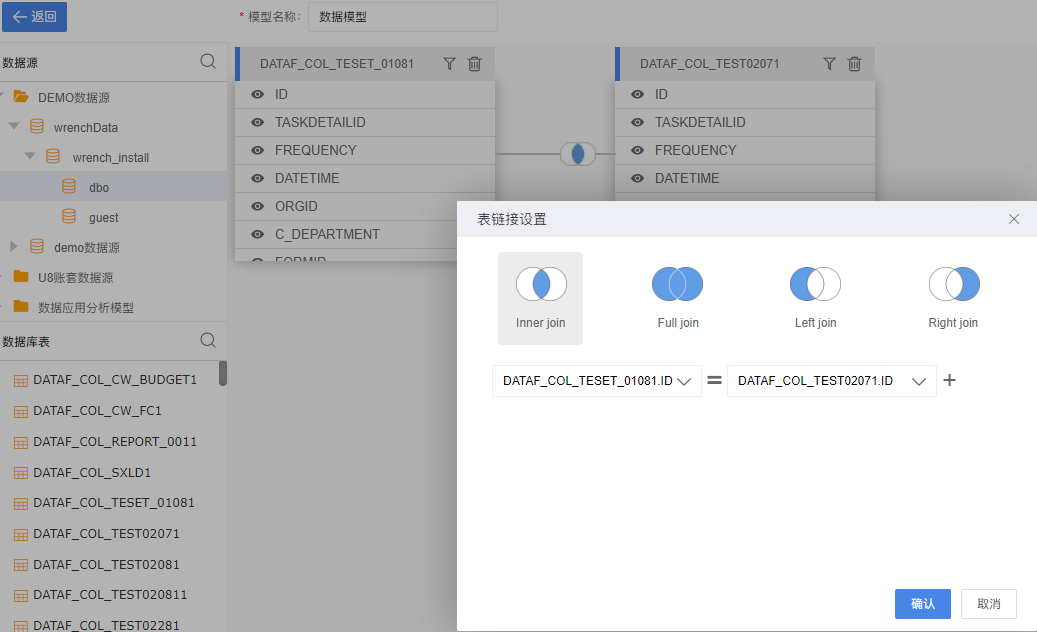This screenshot has width=1037, height=632.
Task: Toggle visibility of ID in TESET_01081
Action: (258, 95)
